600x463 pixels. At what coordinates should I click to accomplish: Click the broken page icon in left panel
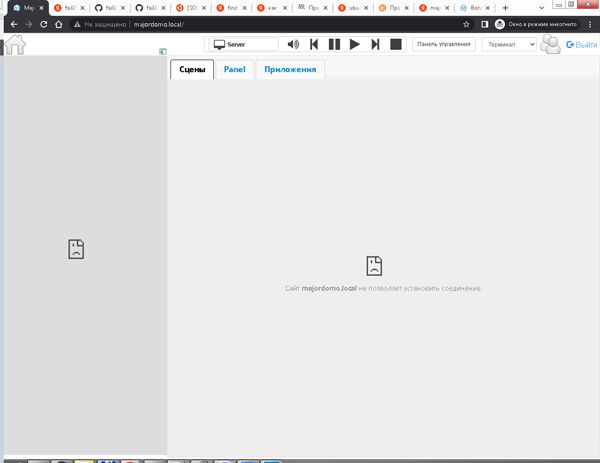pyautogui.click(x=76, y=249)
